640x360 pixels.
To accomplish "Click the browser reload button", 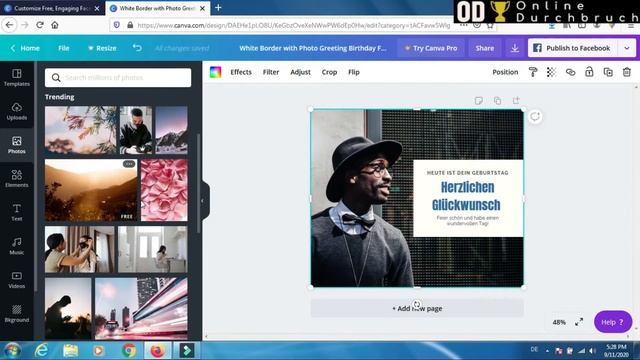I will (40, 25).
